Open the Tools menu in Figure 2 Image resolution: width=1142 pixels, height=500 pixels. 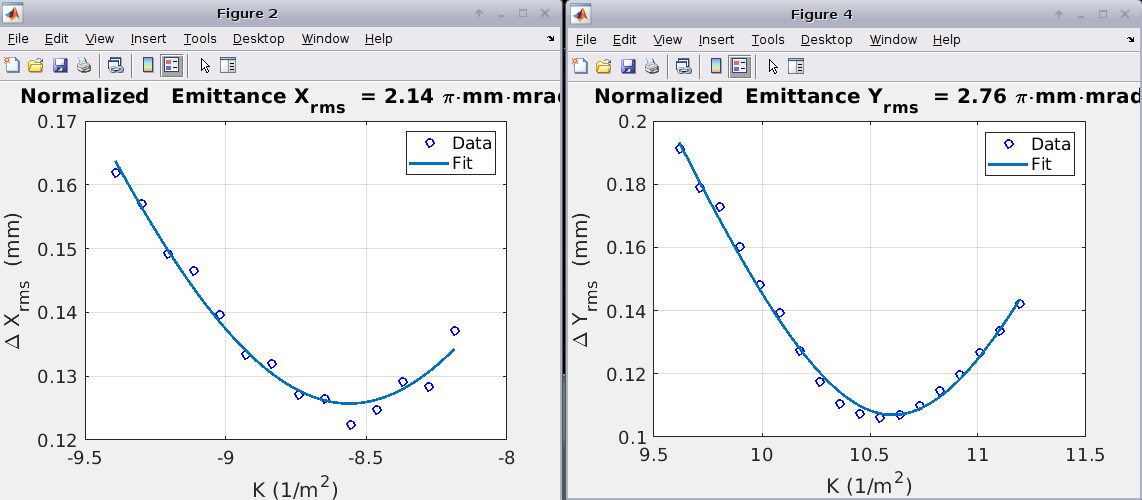tap(200, 39)
